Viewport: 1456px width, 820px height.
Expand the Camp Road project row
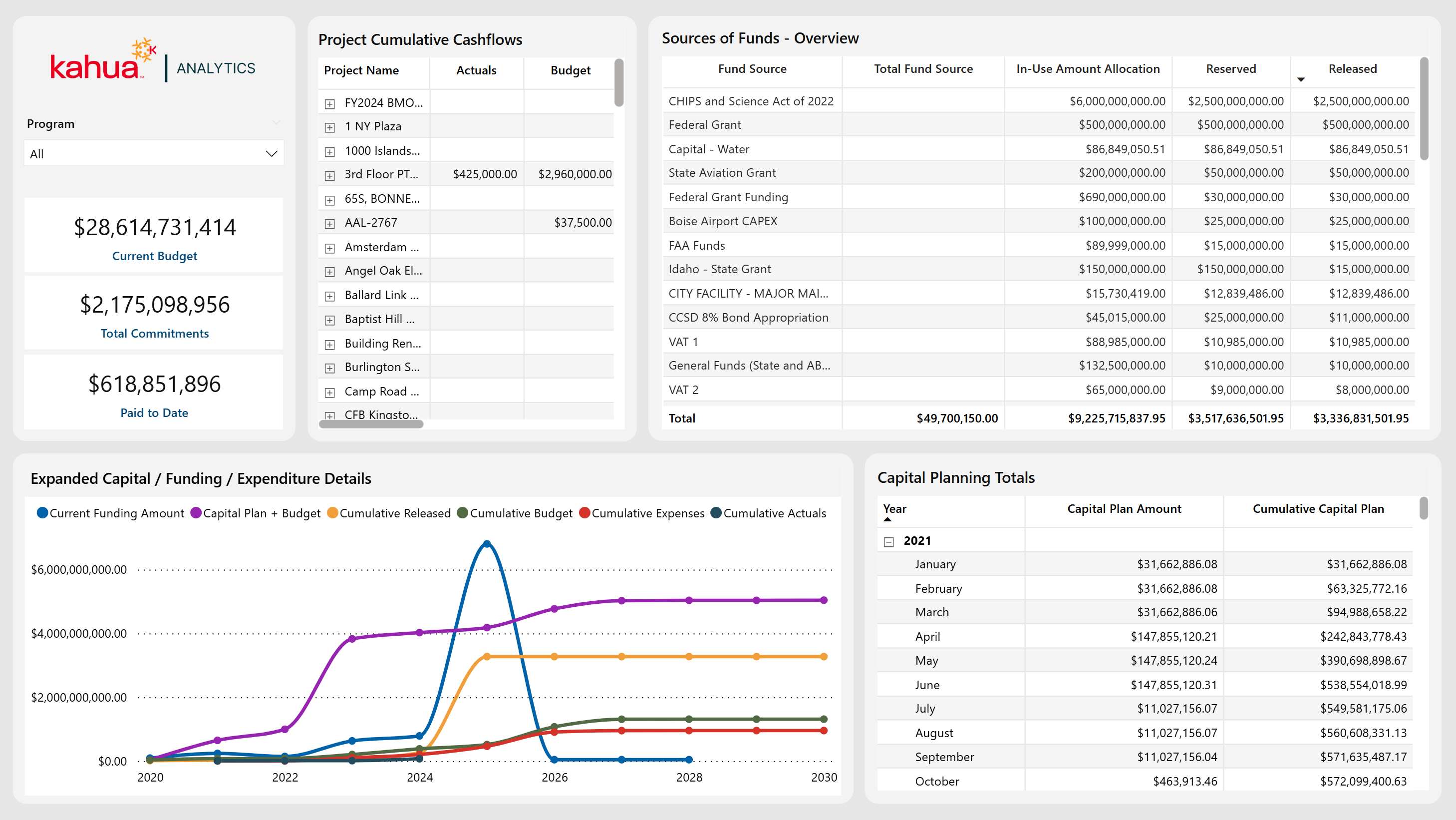pos(329,393)
